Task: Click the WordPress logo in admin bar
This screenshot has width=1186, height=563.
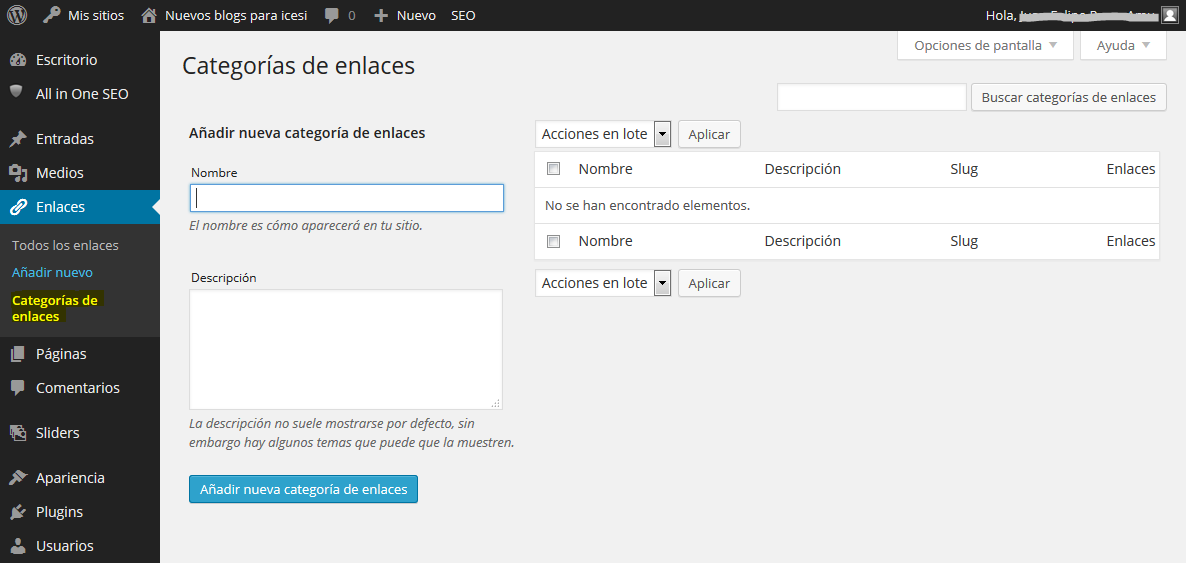Action: [17, 15]
